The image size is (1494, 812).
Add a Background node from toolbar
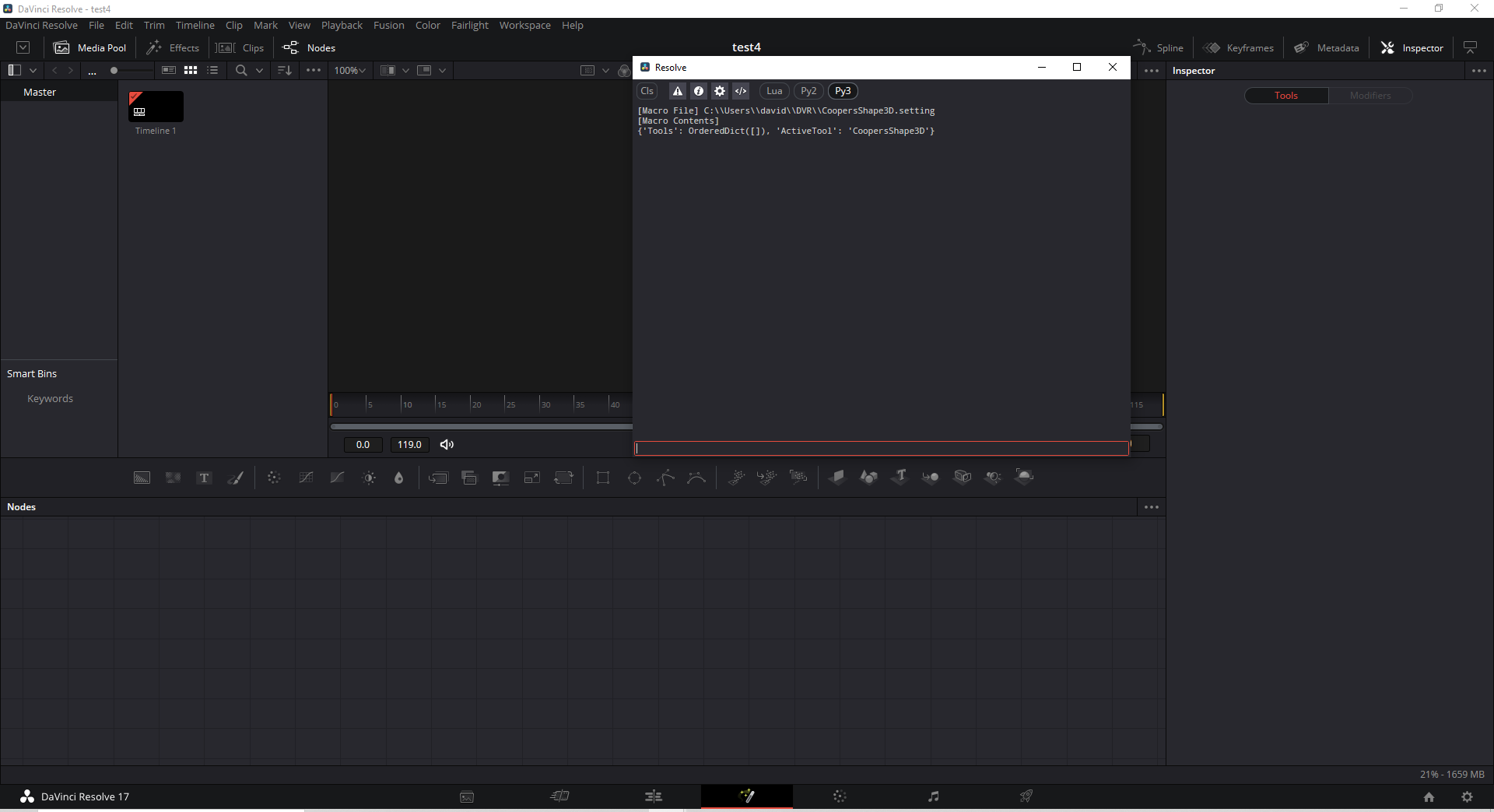pos(142,478)
